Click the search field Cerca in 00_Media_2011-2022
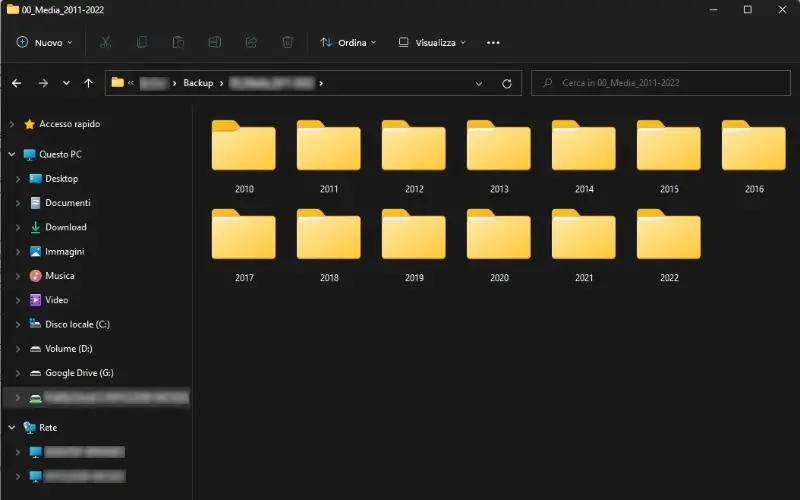Screen dimensions: 800x500 661,83
